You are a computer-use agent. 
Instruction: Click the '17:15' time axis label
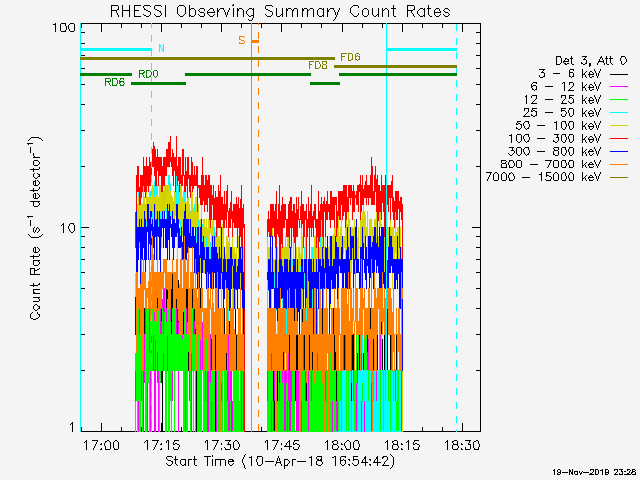[161, 444]
